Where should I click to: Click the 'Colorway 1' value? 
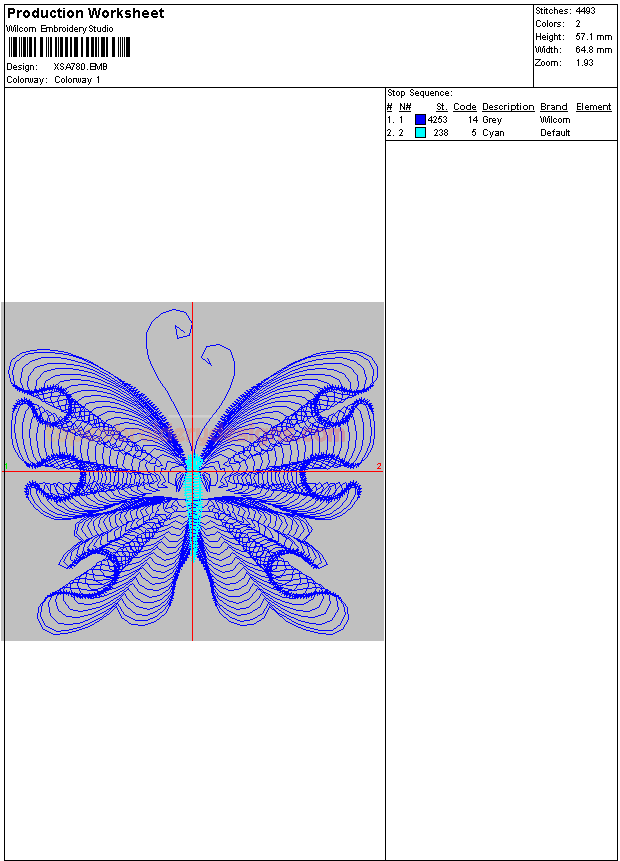pos(77,80)
